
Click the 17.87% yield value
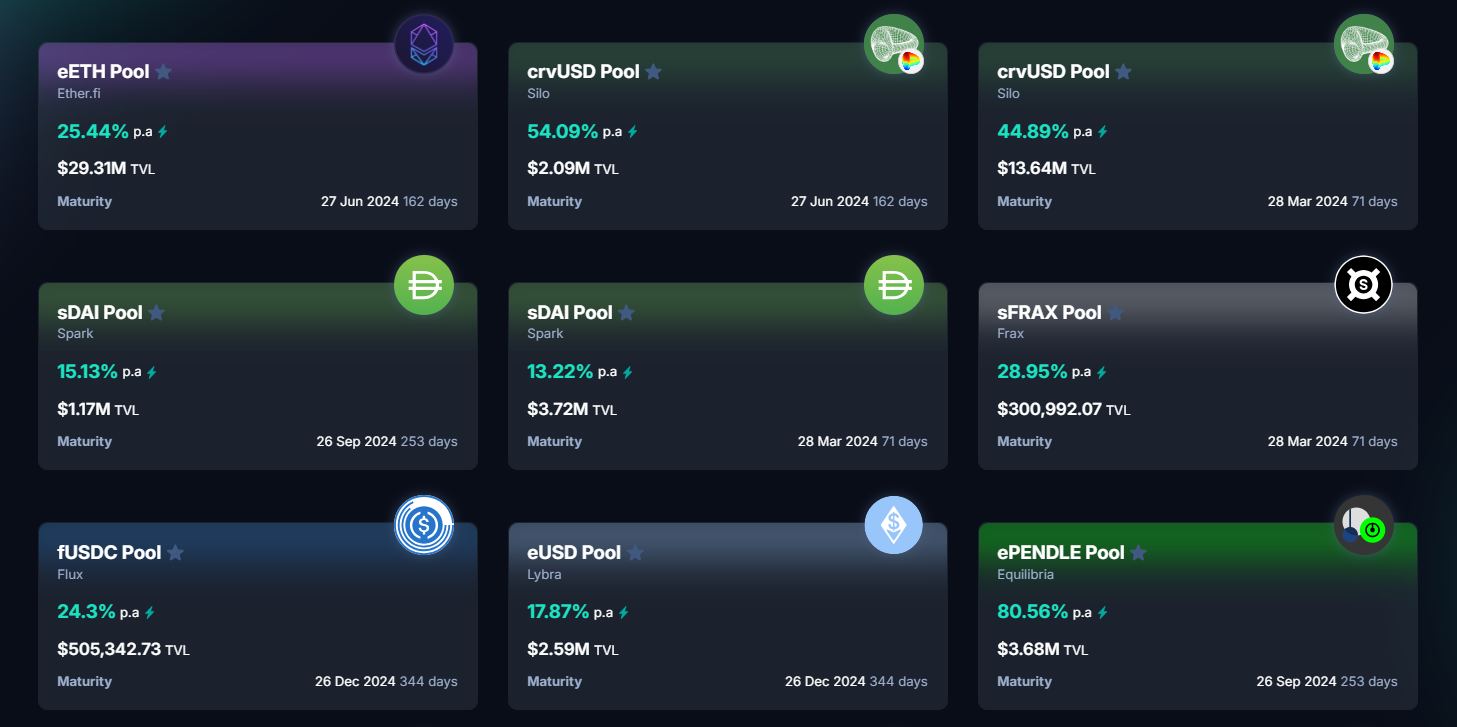tap(559, 611)
